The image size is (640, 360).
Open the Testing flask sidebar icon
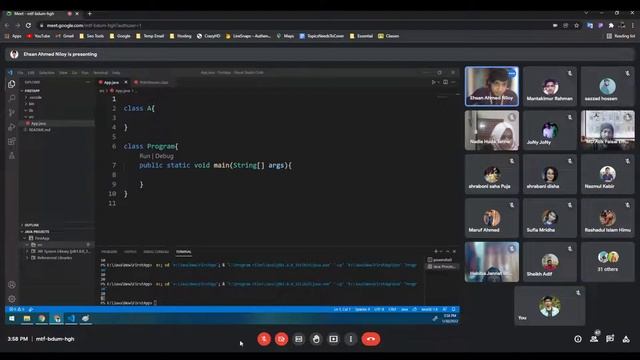(x=12, y=156)
